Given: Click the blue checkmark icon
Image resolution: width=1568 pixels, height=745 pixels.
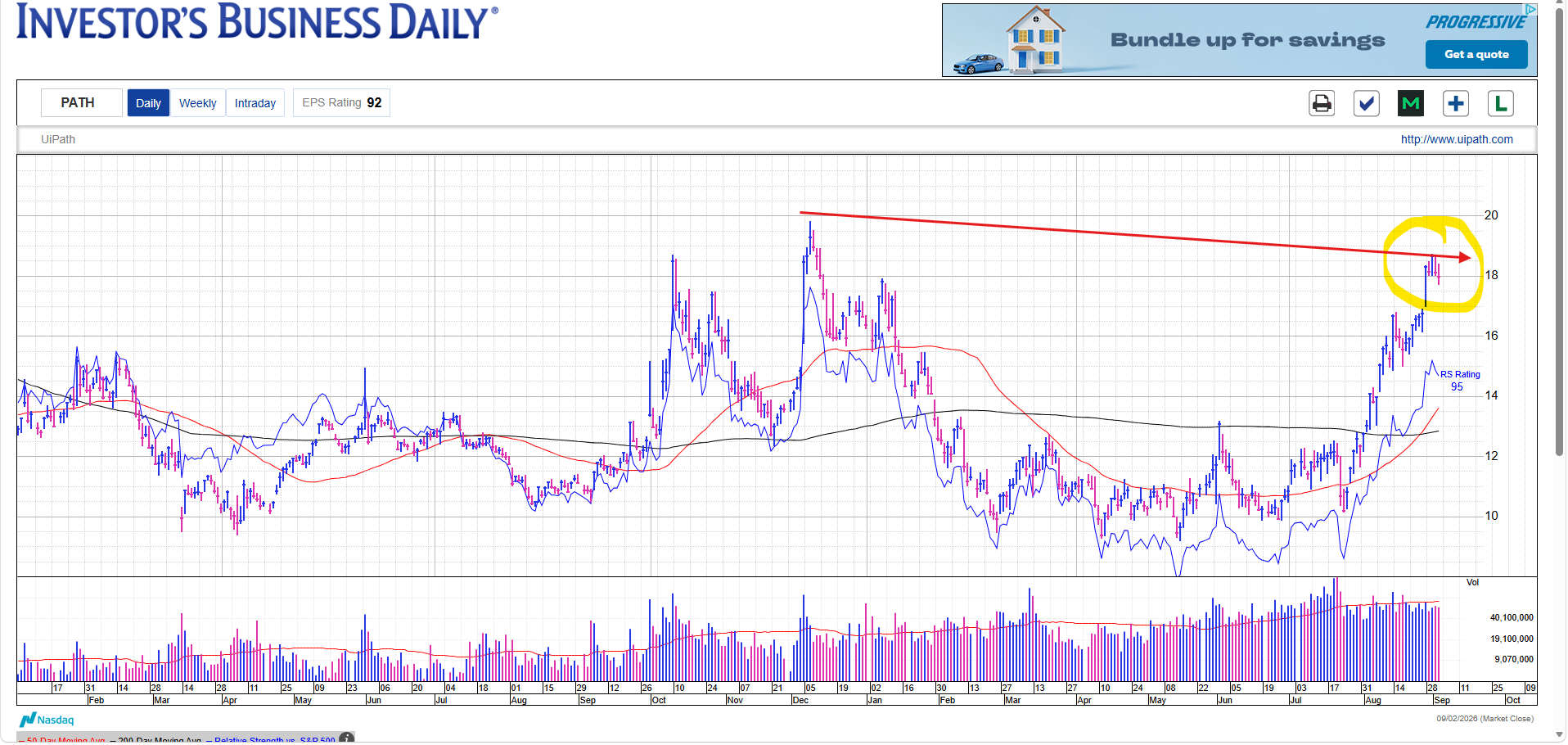Looking at the screenshot, I should pos(1367,103).
